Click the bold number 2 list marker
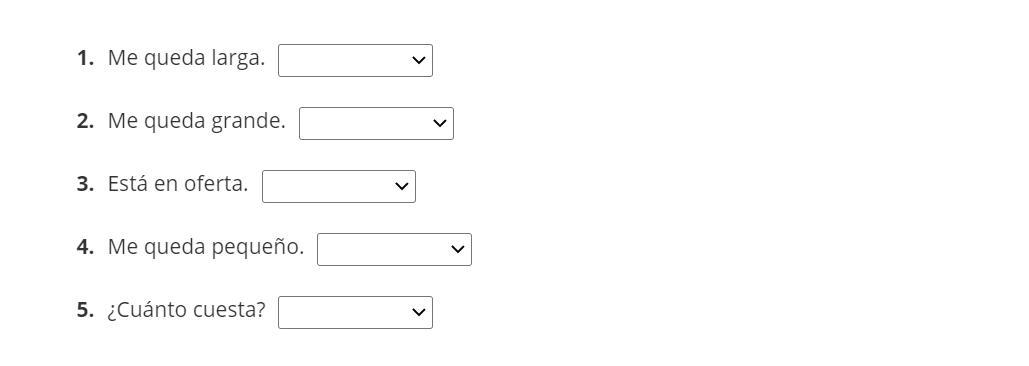 click(85, 121)
